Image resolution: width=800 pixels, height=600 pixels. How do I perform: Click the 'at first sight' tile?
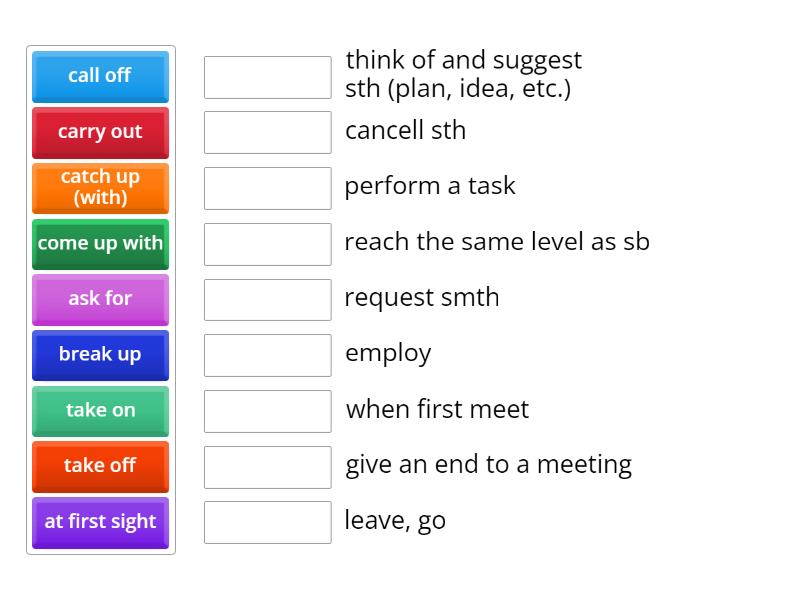point(100,522)
